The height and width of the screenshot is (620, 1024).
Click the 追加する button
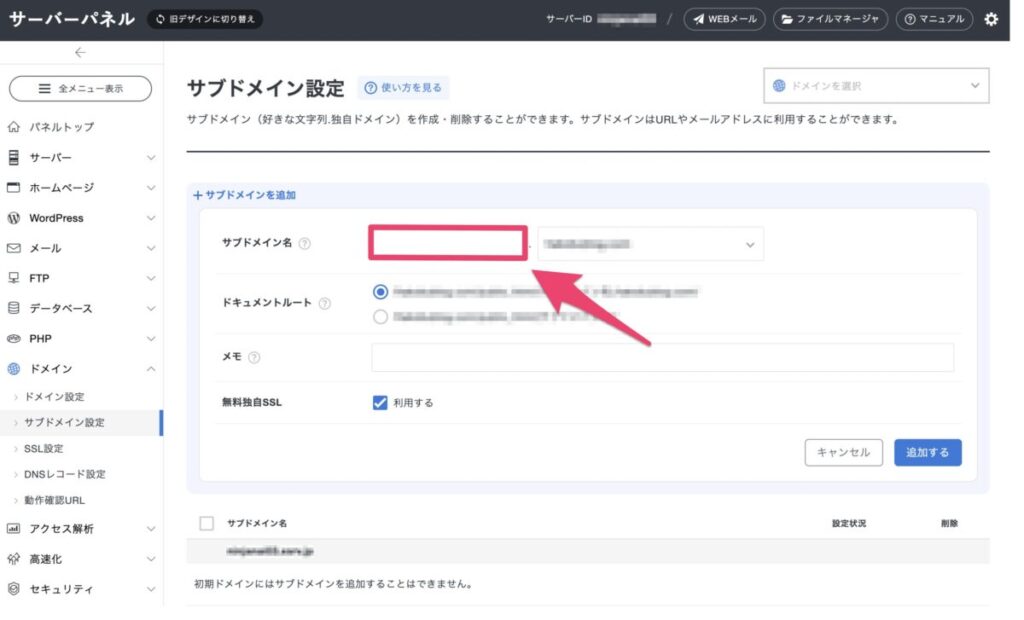927,453
